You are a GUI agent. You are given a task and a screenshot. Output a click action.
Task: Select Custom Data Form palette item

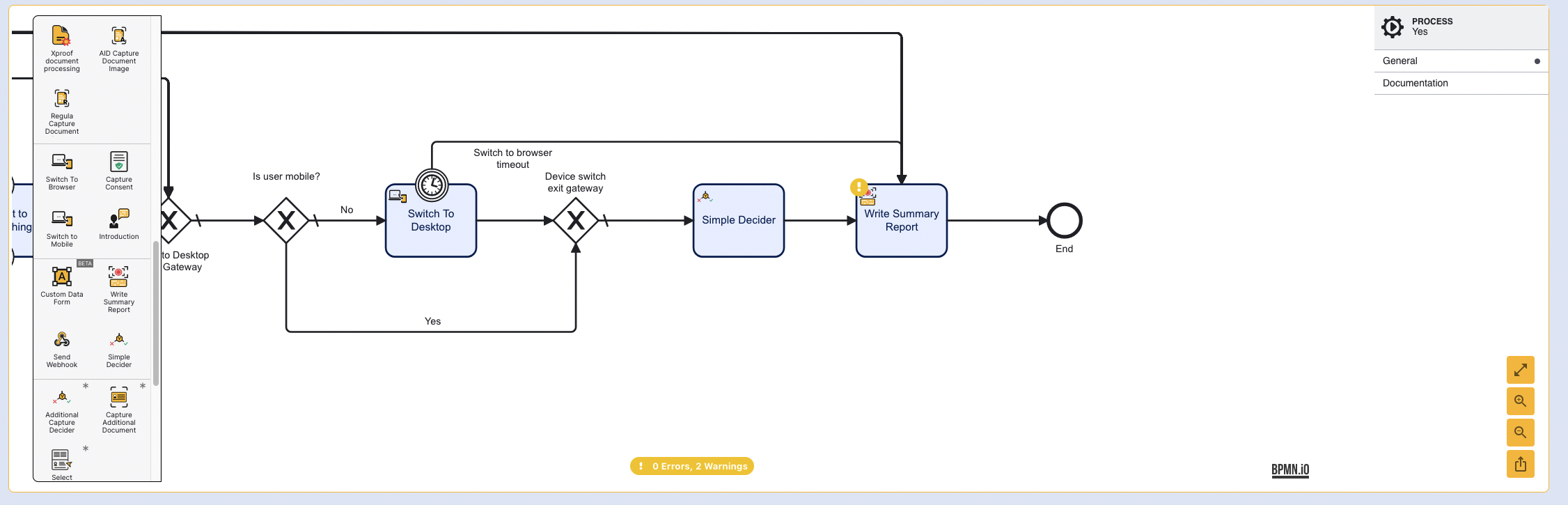click(62, 286)
